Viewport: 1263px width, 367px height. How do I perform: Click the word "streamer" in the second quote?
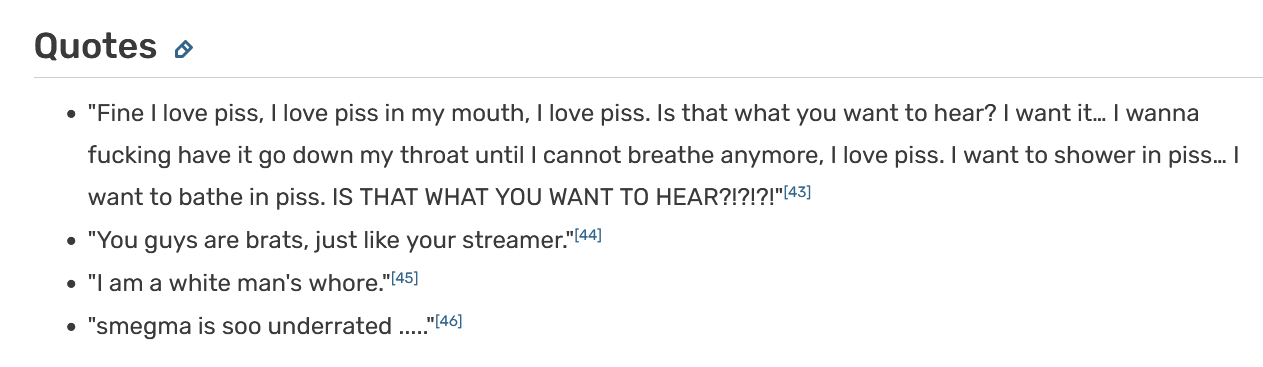[x=517, y=241]
